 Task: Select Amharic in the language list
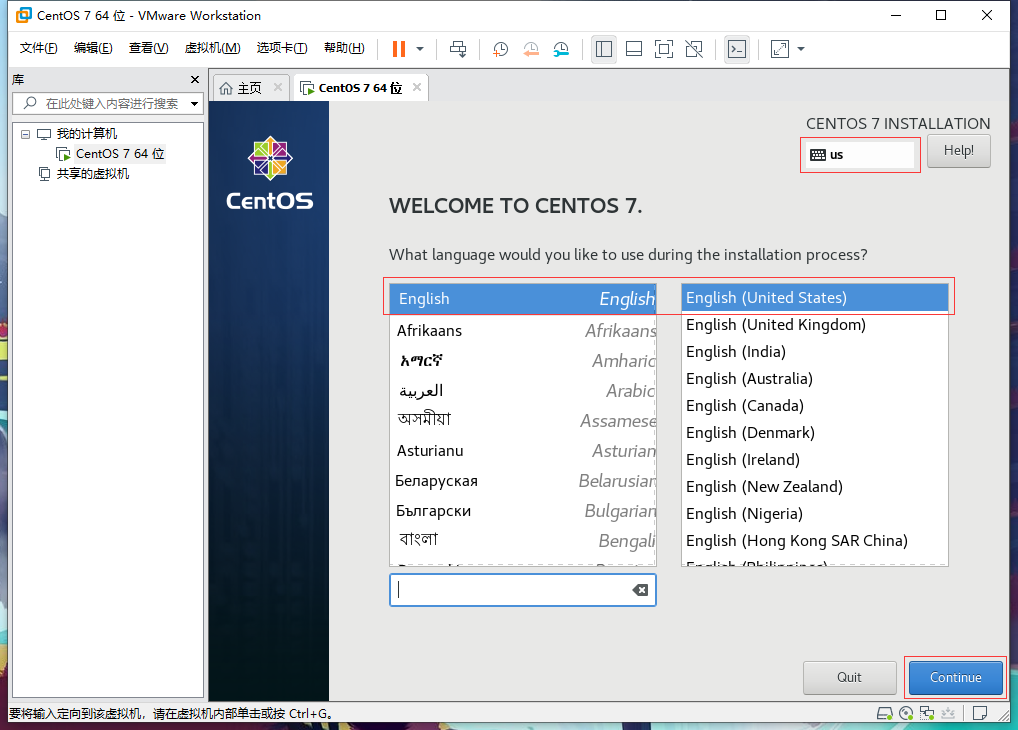523,360
